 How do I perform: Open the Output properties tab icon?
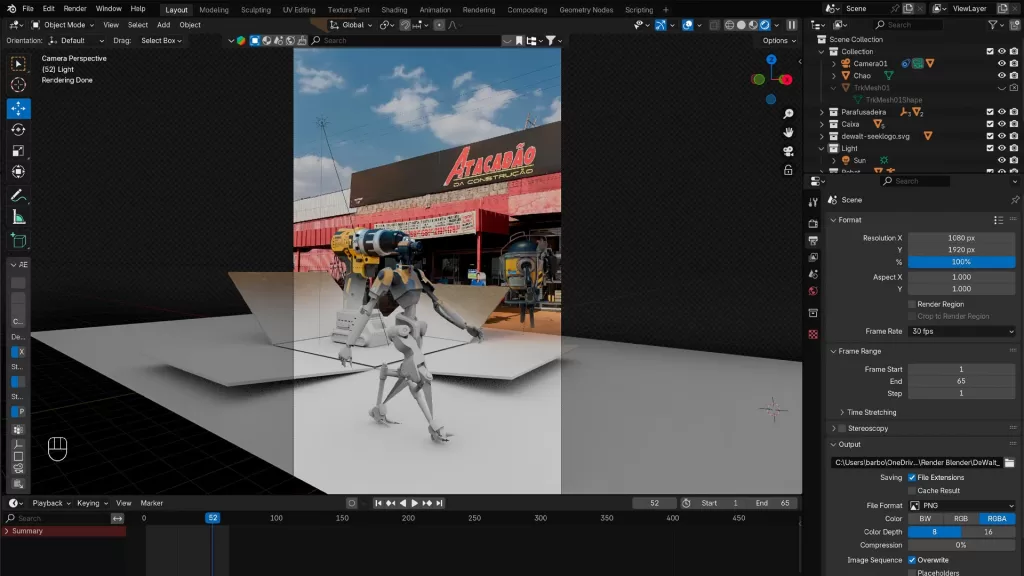pos(813,240)
